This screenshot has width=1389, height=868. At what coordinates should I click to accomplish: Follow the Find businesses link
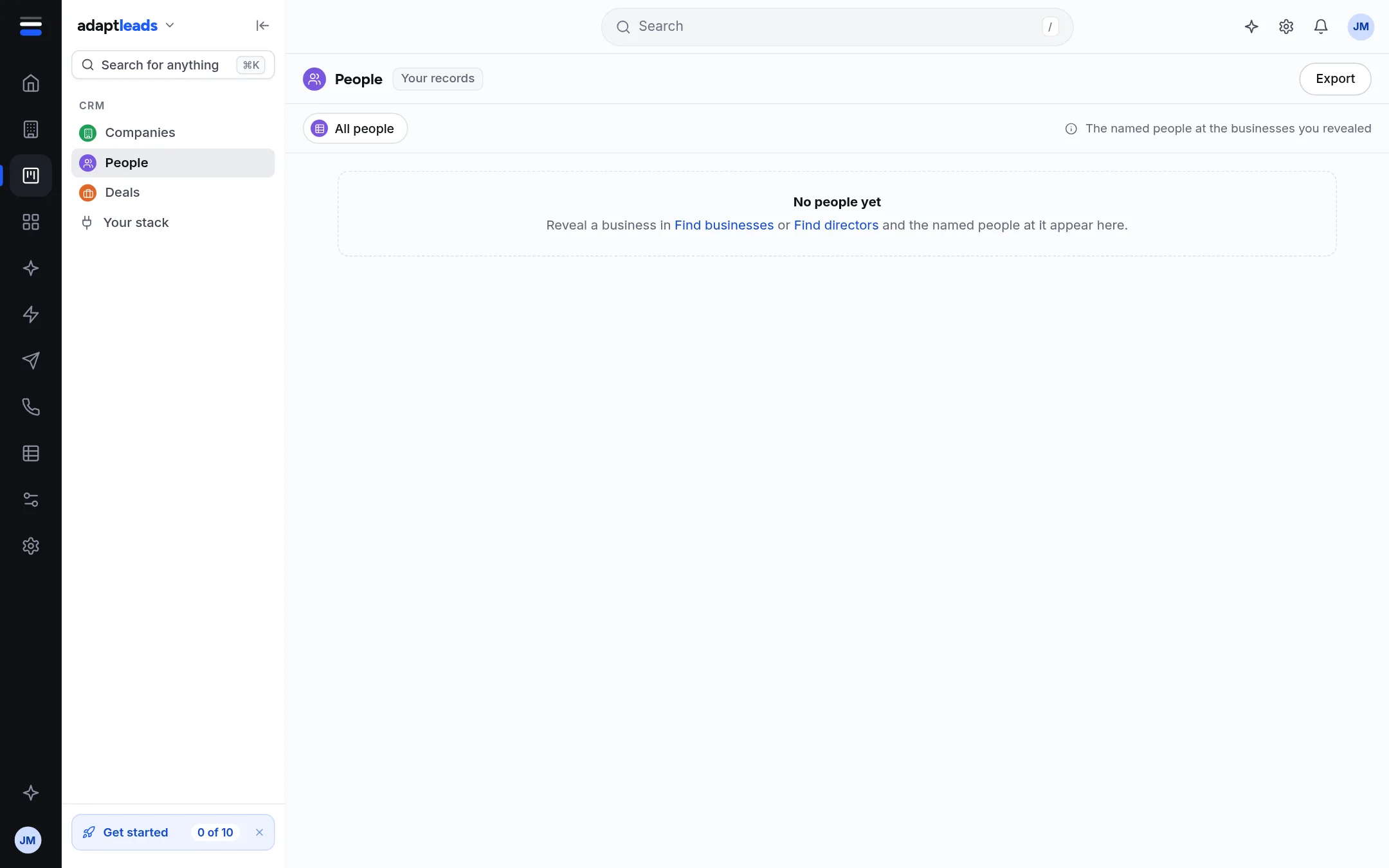click(x=724, y=225)
